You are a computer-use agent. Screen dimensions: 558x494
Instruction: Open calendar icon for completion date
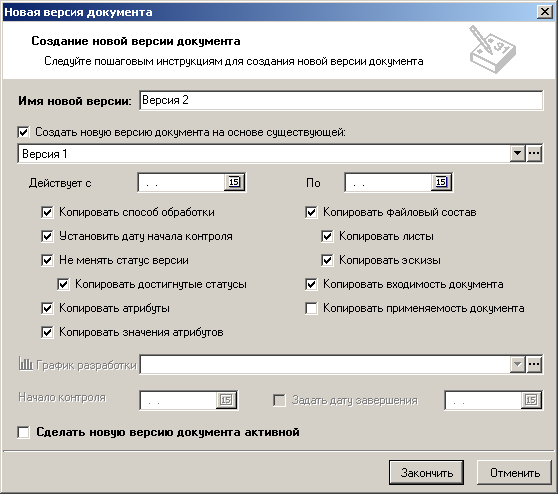point(531,400)
